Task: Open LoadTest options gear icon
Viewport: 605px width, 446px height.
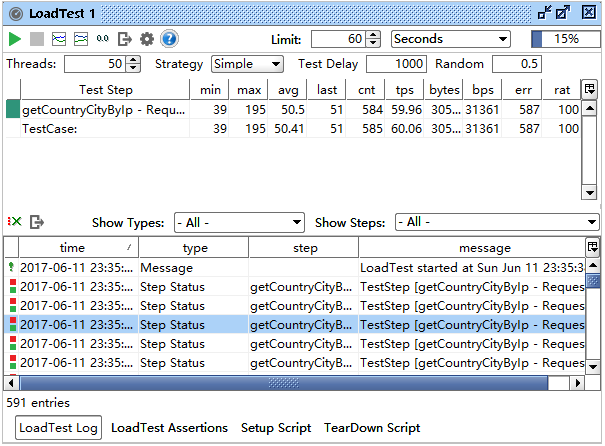Action: [x=147, y=39]
